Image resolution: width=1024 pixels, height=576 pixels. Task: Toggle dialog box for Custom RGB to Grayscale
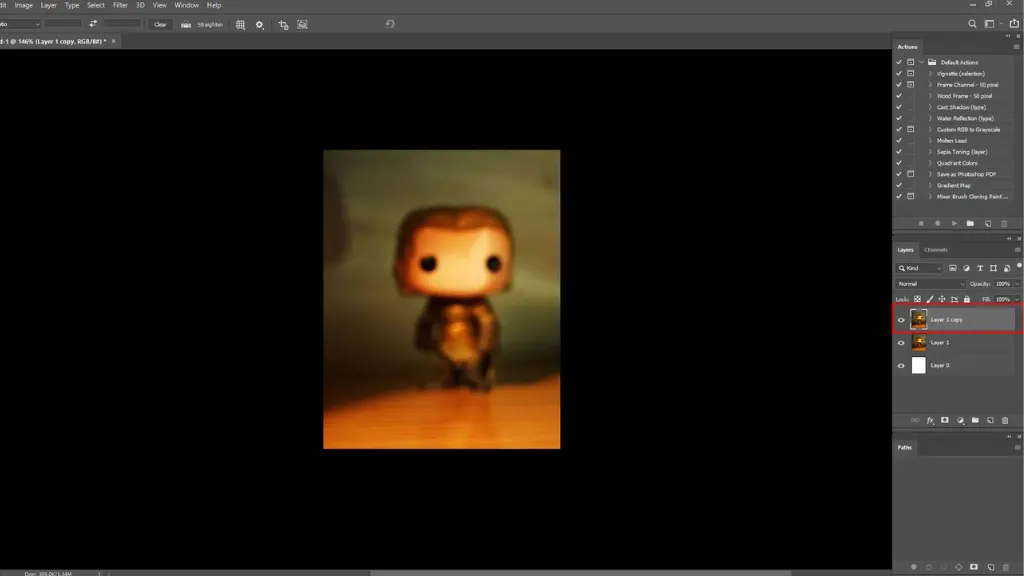coord(910,129)
